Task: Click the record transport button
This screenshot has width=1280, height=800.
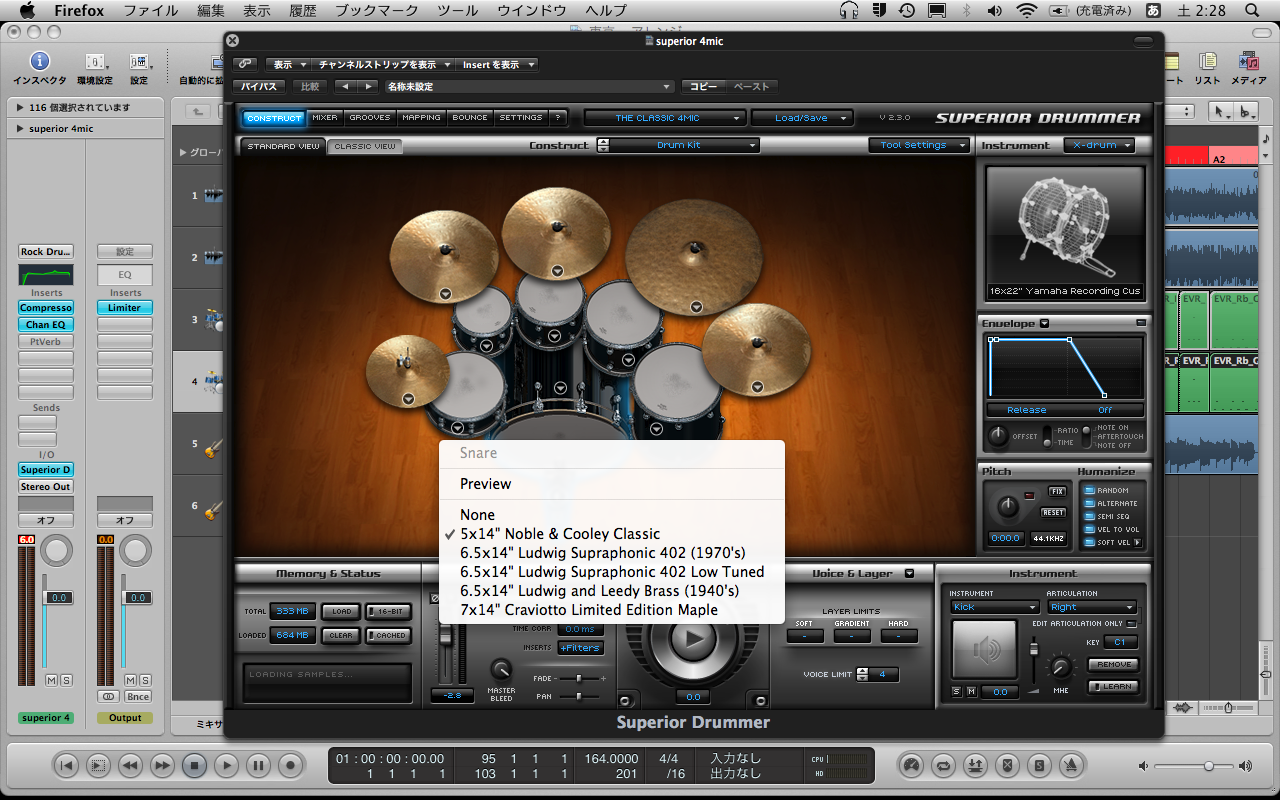Action: tap(290, 766)
